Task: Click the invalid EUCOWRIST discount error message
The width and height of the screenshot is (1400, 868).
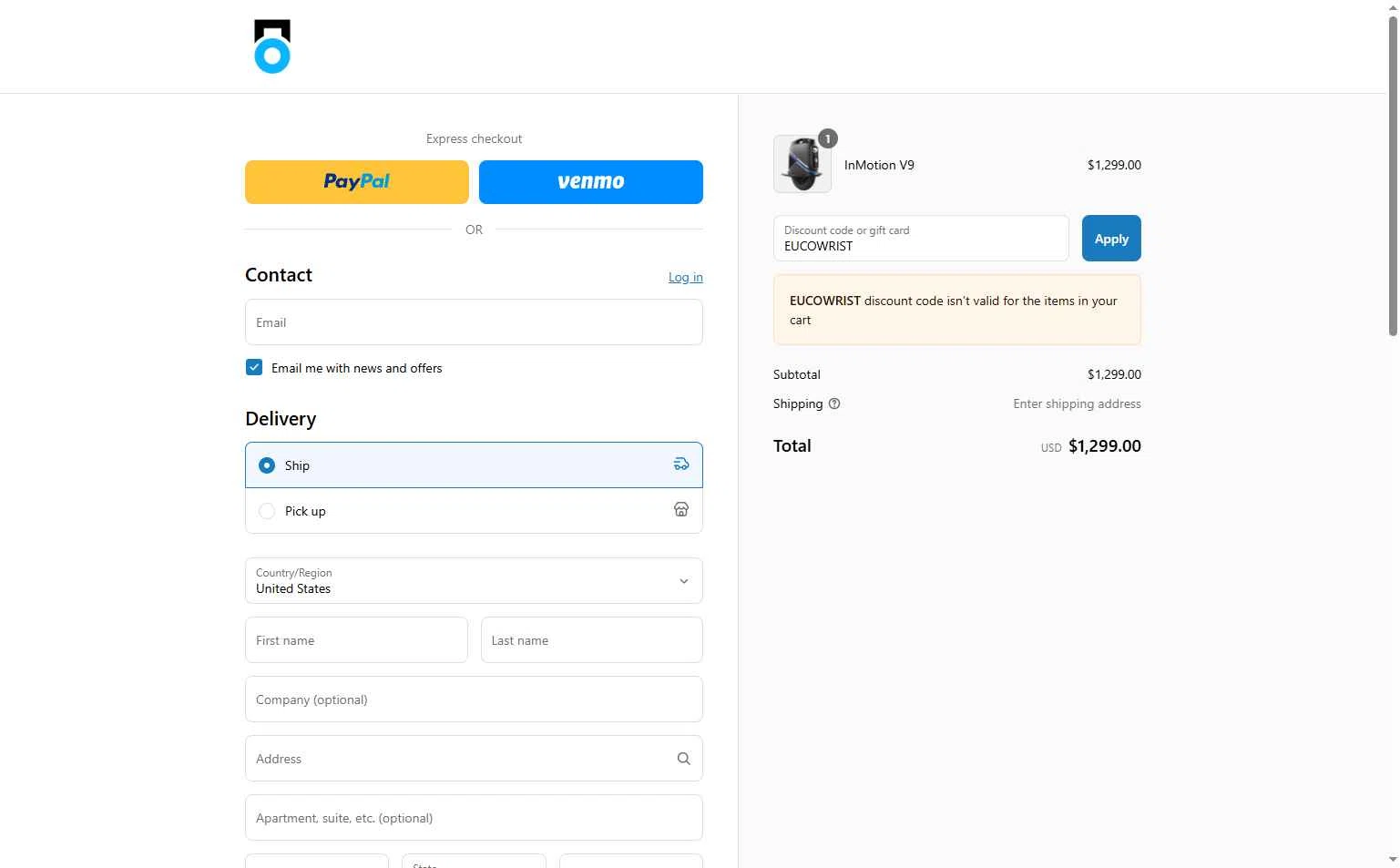Action: click(x=957, y=310)
